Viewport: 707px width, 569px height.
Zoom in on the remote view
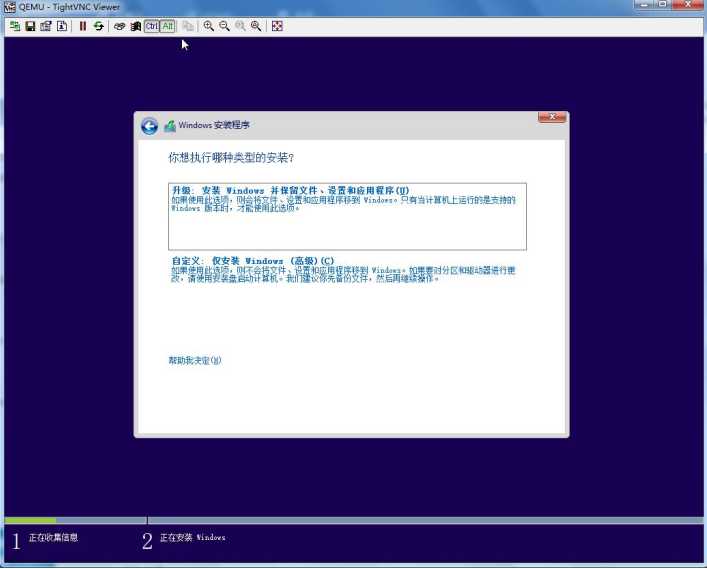click(x=208, y=26)
